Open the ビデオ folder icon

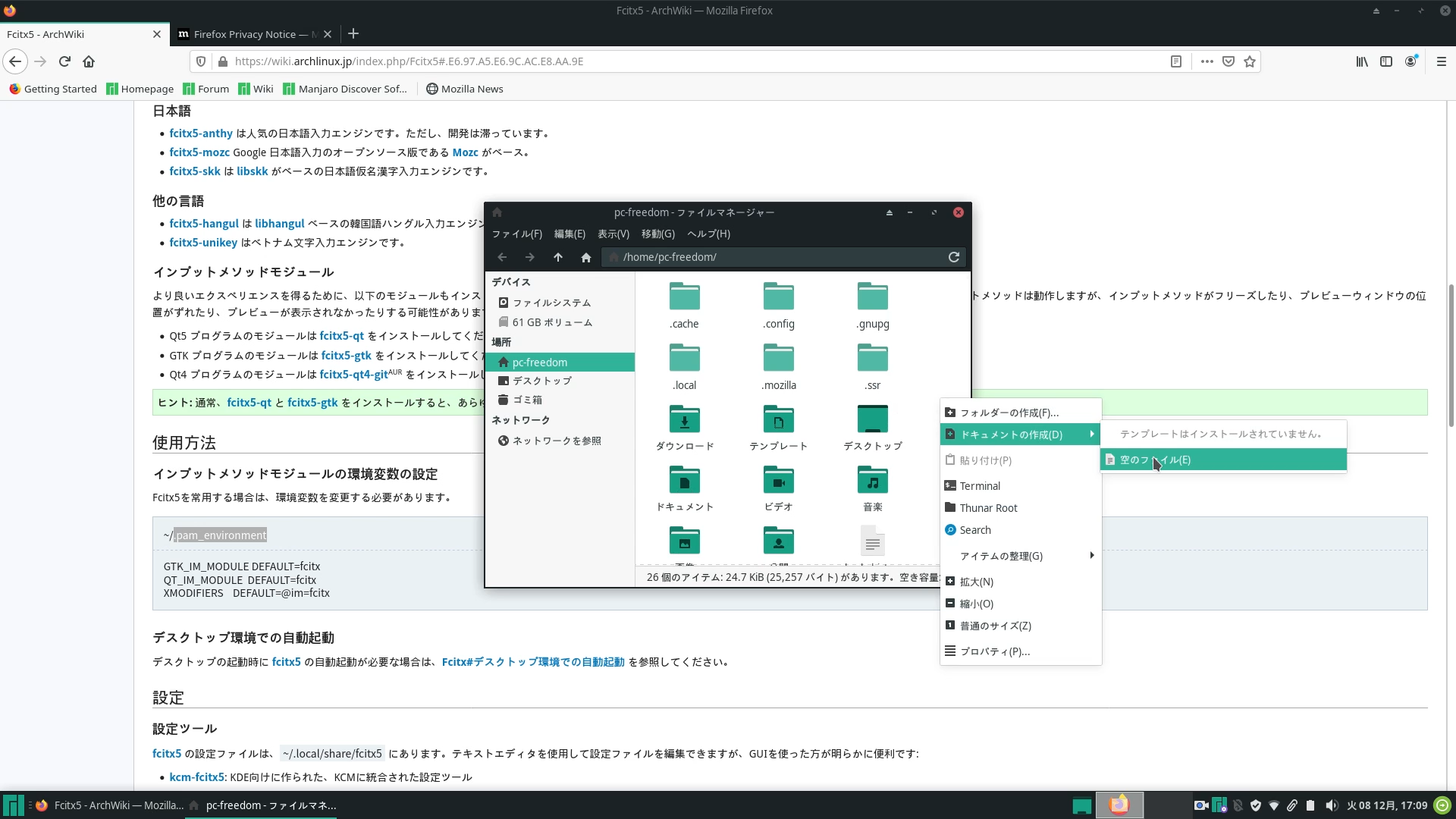coord(778,480)
